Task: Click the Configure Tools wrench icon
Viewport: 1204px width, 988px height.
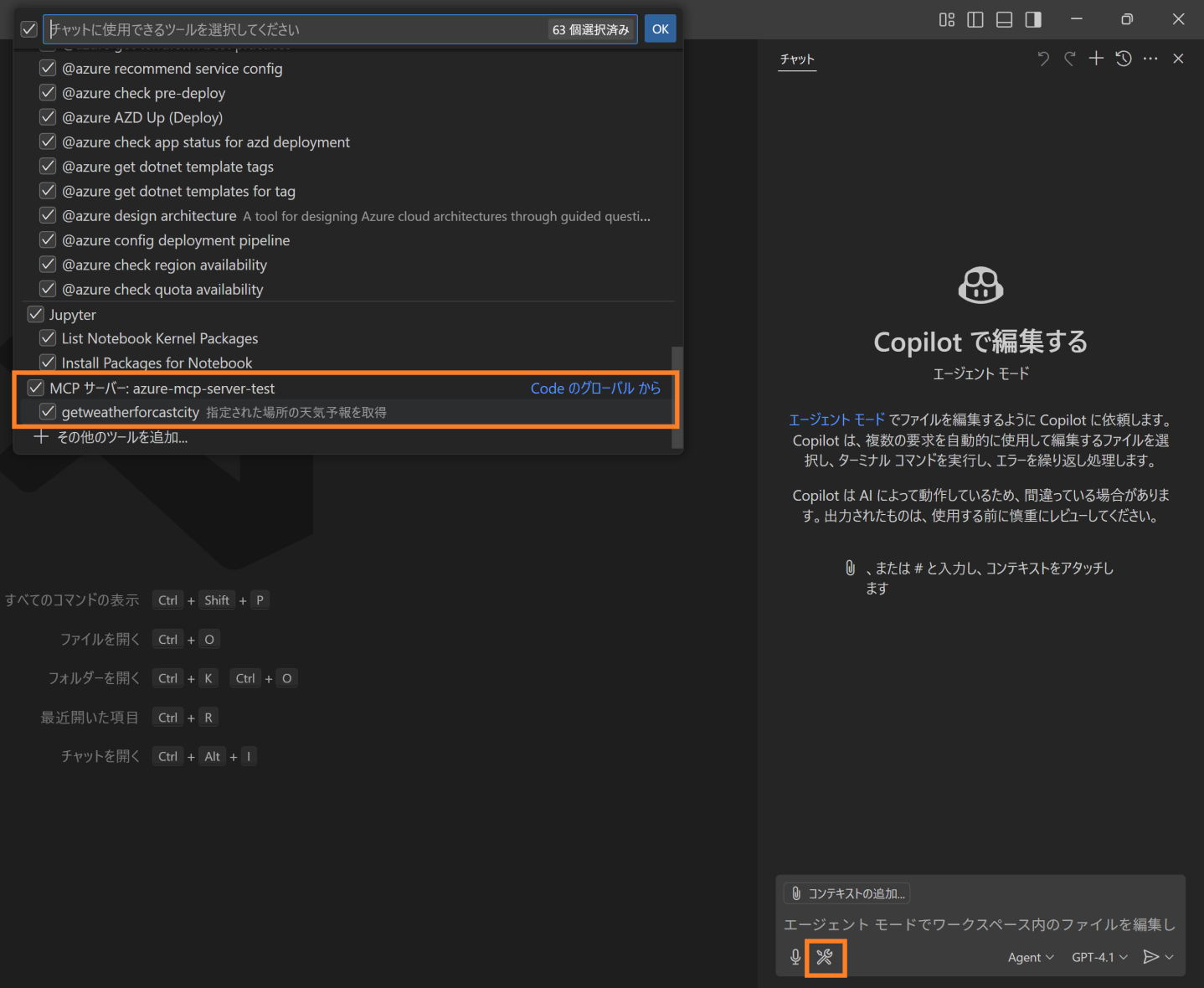Action: (x=825, y=957)
